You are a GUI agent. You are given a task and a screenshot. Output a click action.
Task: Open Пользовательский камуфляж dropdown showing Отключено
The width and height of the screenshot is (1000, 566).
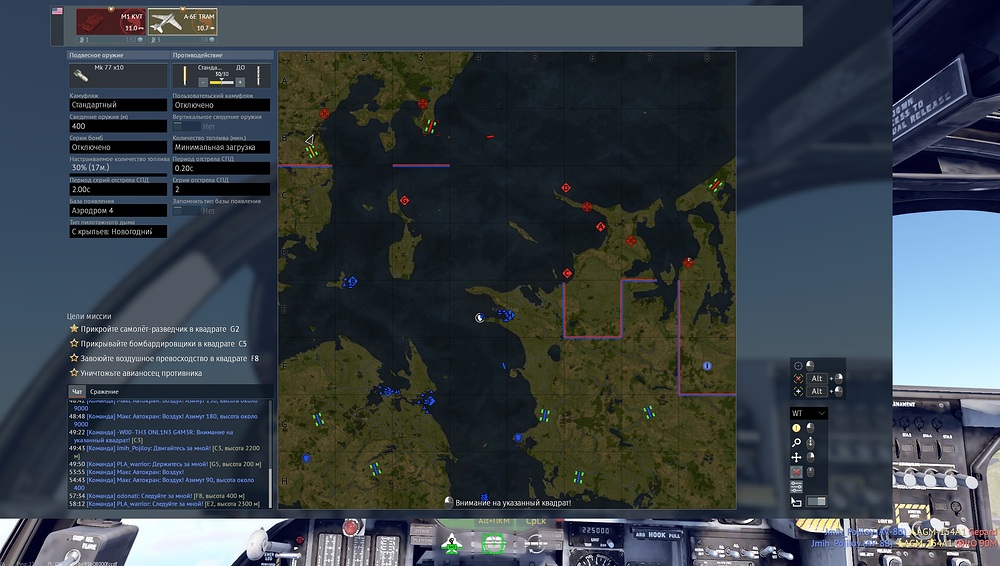click(x=221, y=105)
